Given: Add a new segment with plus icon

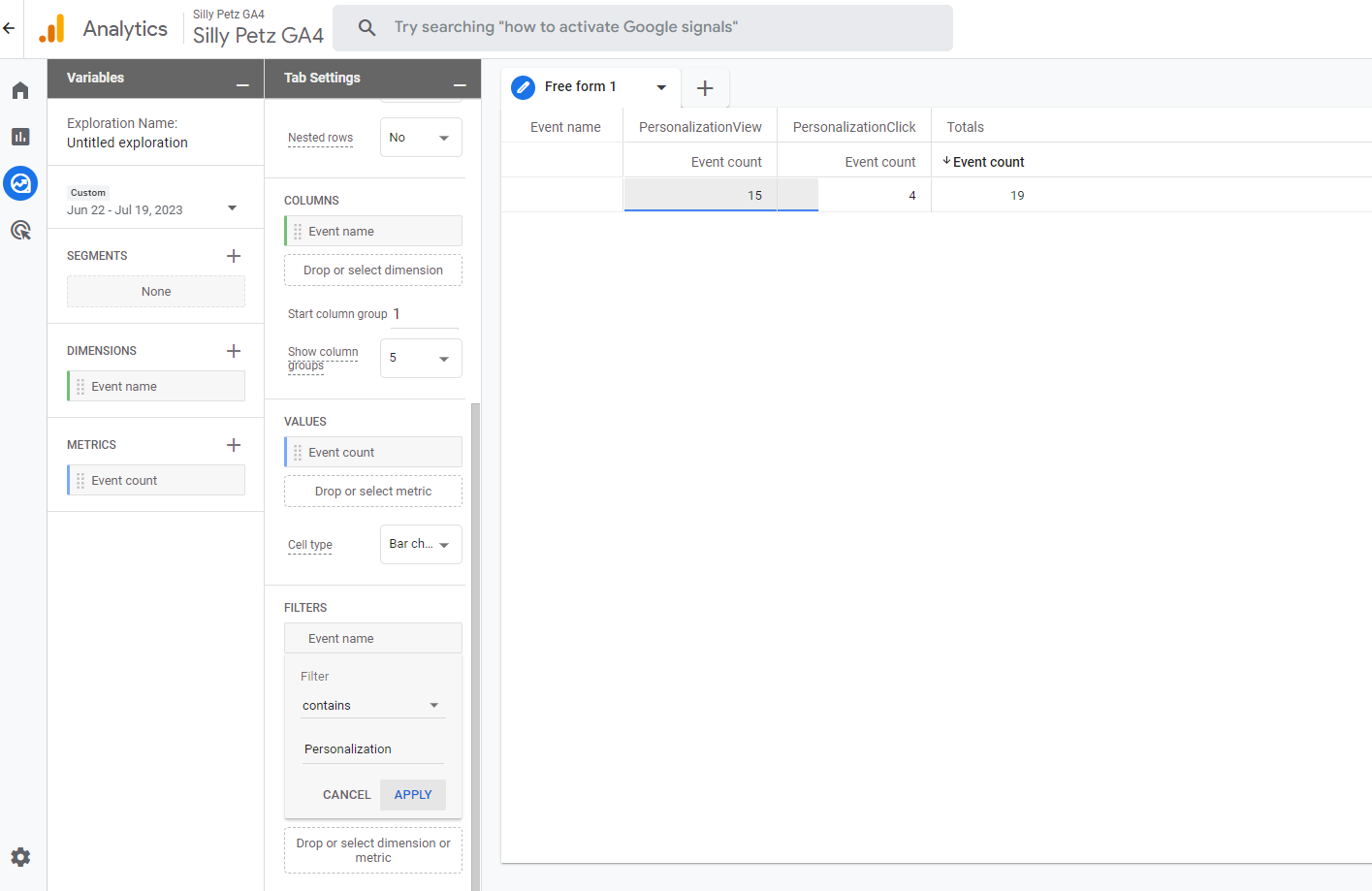Looking at the screenshot, I should coord(234,256).
